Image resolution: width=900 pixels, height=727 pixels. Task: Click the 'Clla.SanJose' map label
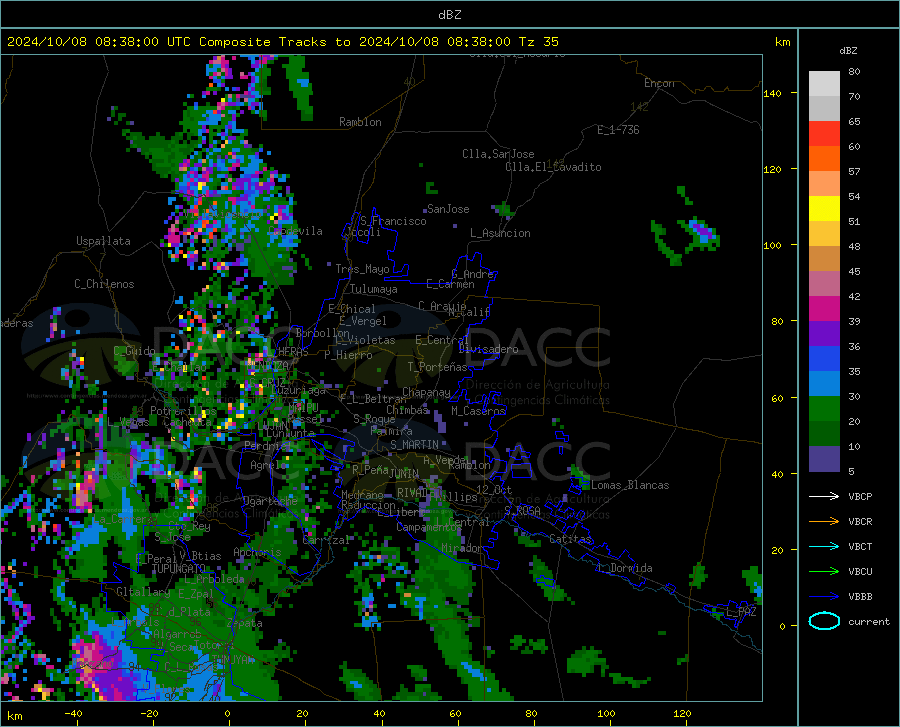coord(498,154)
